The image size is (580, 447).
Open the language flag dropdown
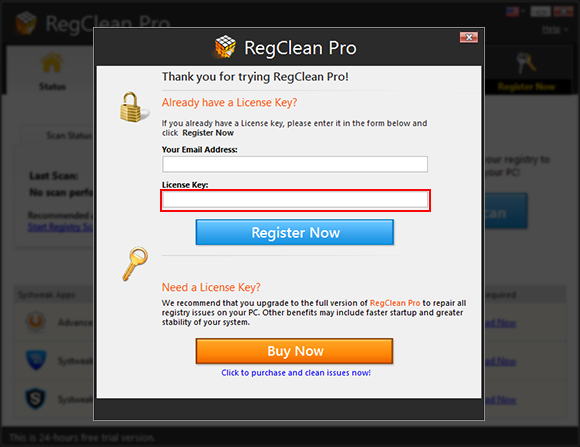pyautogui.click(x=515, y=11)
